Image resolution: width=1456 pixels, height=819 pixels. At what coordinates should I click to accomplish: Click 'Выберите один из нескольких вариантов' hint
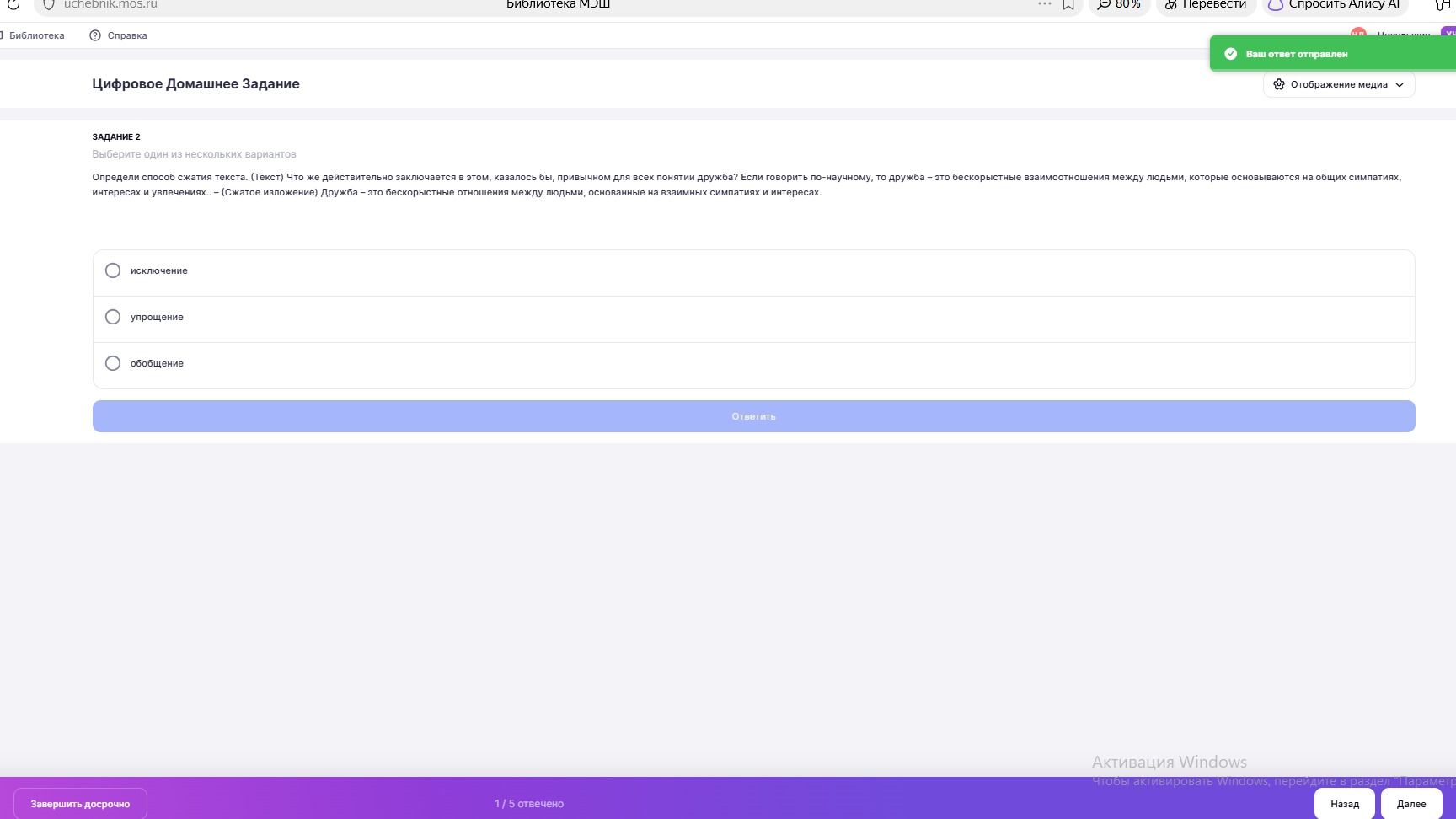(194, 154)
